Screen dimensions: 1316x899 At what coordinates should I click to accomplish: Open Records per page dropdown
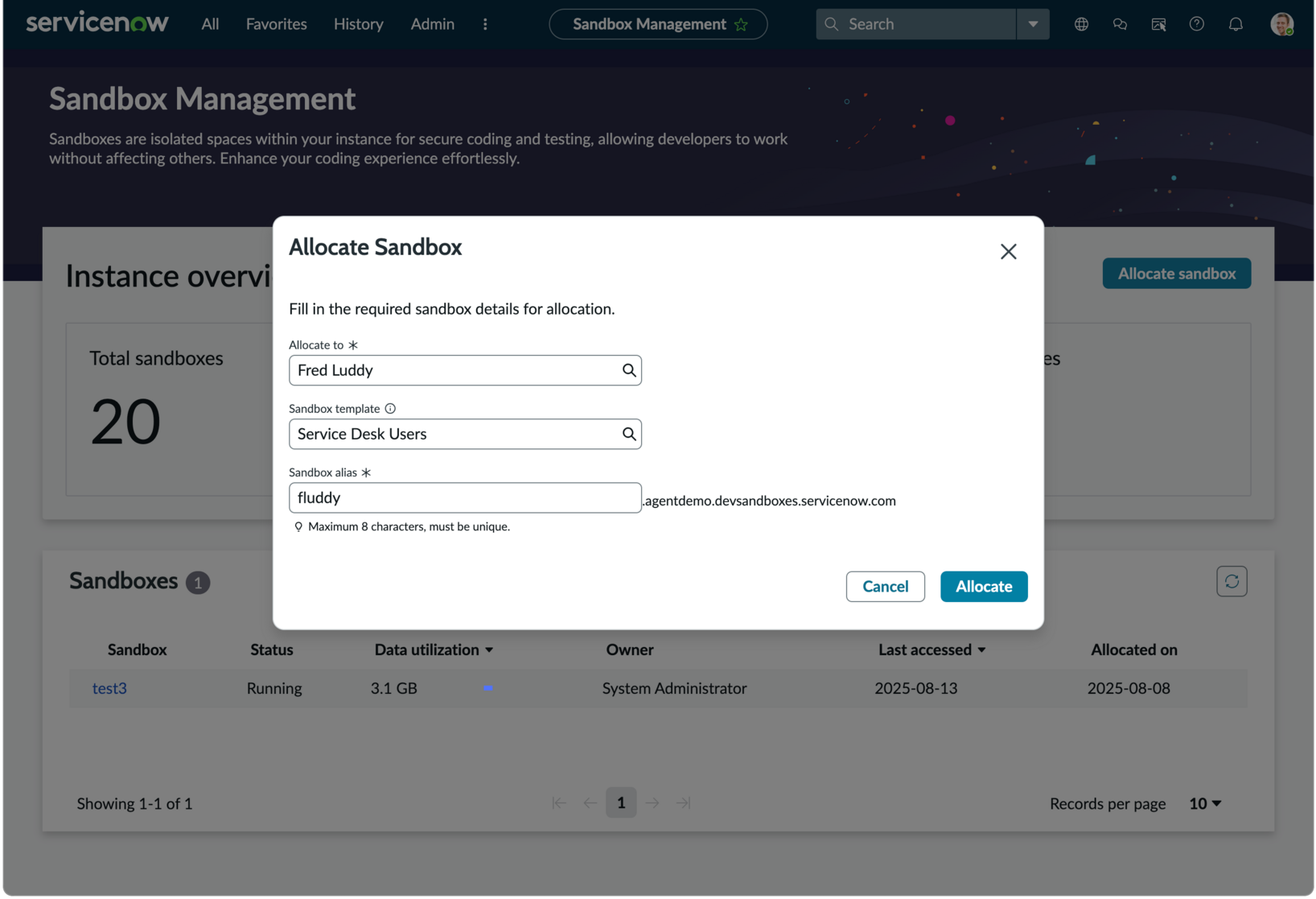click(1205, 804)
